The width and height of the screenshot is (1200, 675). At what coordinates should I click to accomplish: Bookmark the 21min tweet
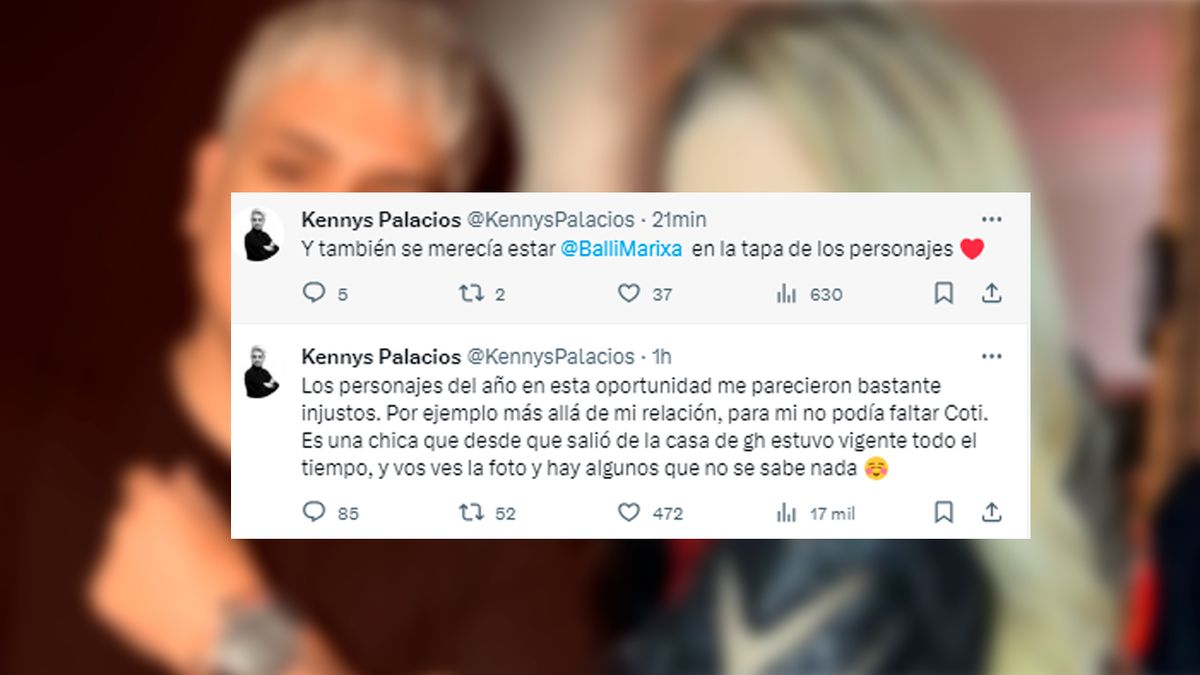[x=943, y=293]
